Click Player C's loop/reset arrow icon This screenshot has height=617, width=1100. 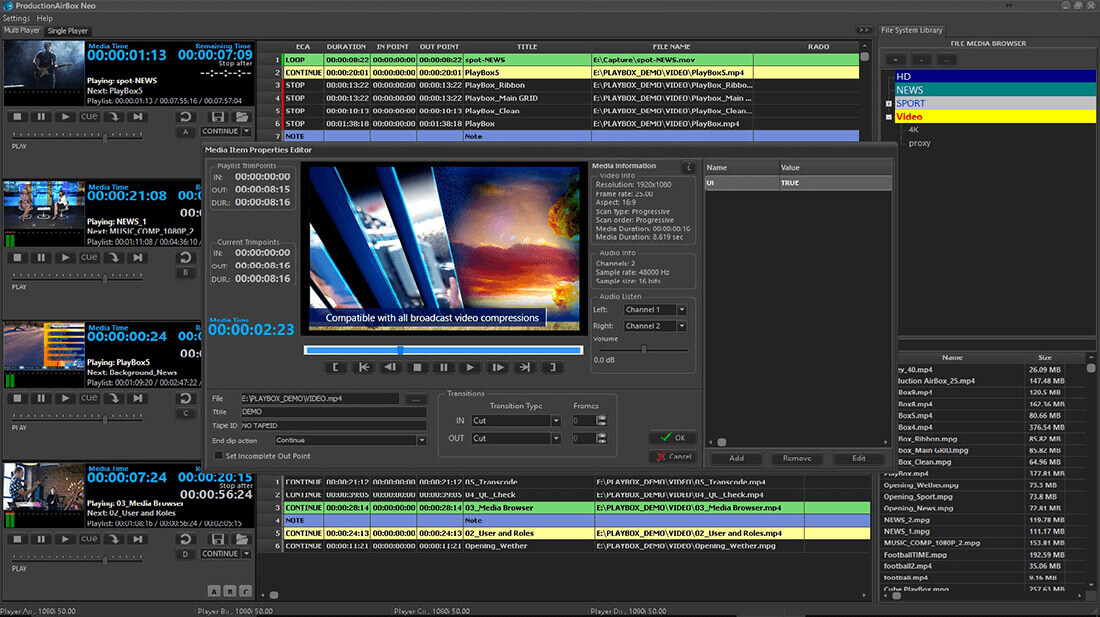point(185,398)
